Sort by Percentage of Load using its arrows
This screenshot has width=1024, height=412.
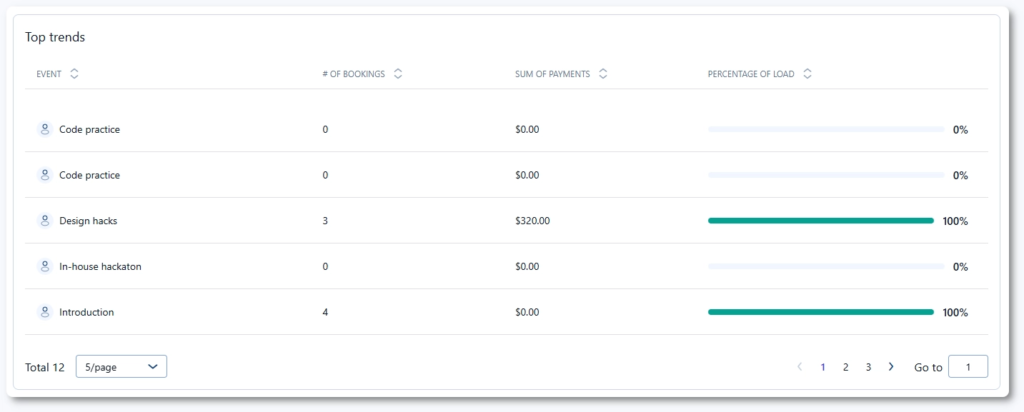click(x=807, y=74)
